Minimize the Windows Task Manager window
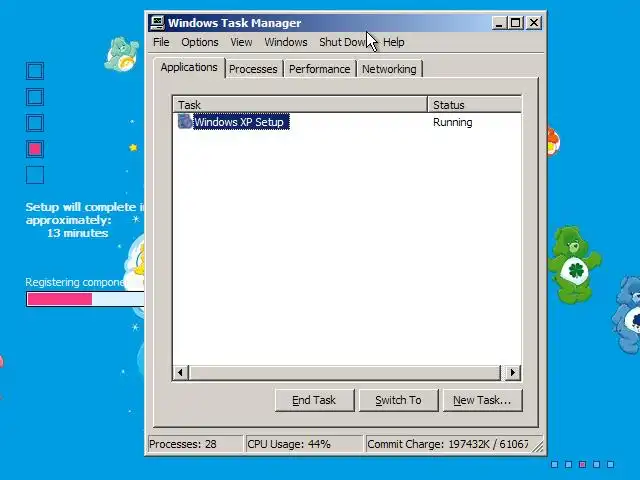This screenshot has height=480, width=640. [x=498, y=23]
